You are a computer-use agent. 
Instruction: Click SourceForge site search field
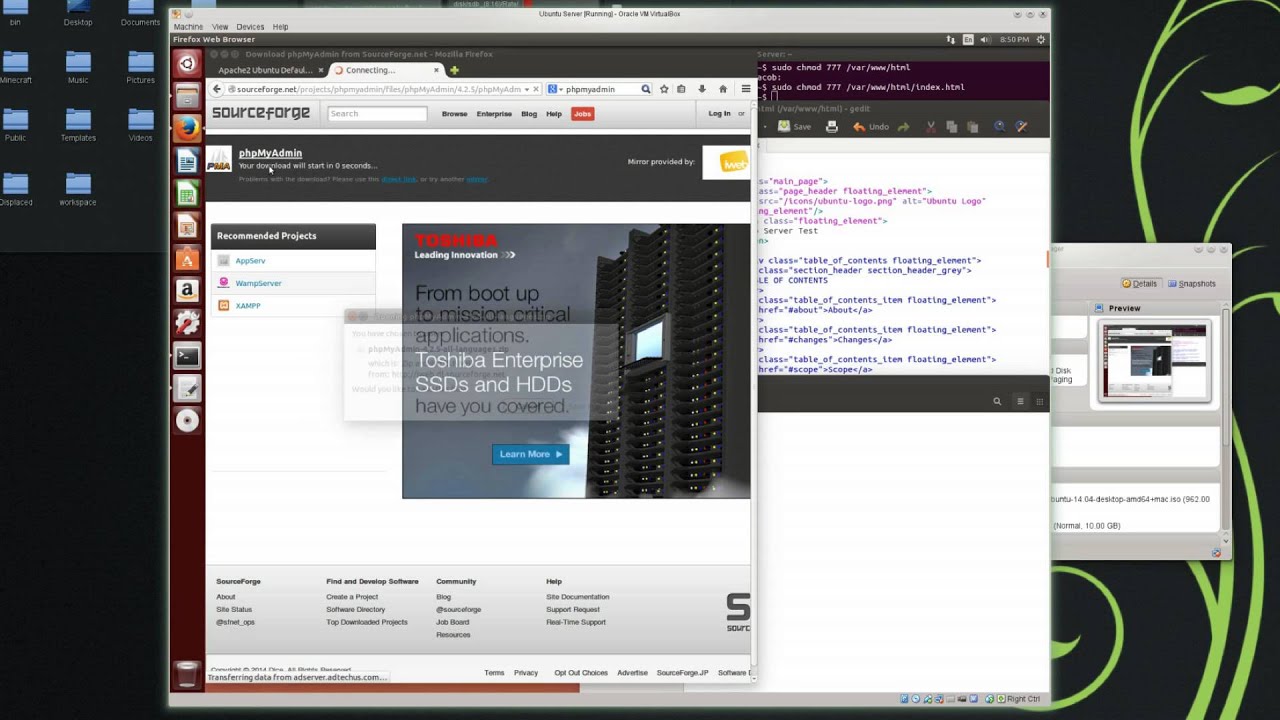[x=377, y=114]
